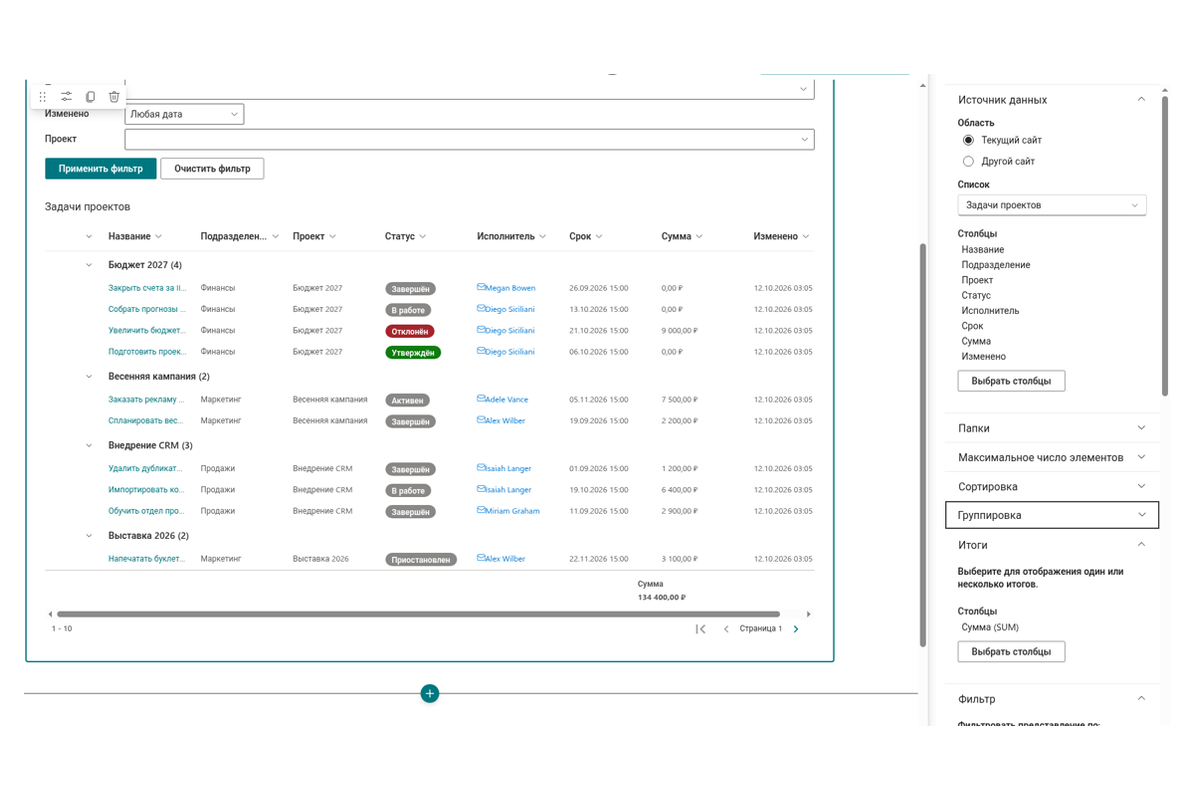Click the left arrow of horizontal scrollbar
Image resolution: width=1200 pixels, height=800 pixels.
coord(50,614)
